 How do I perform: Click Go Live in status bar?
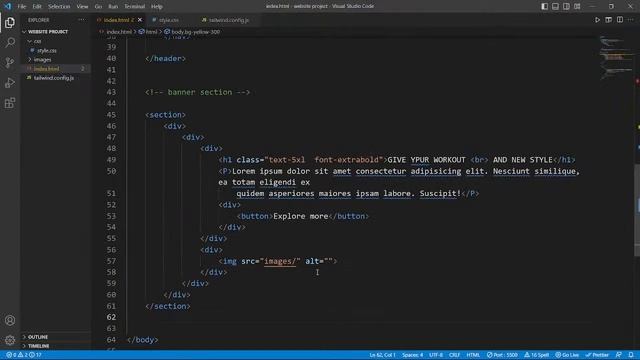click(567, 355)
